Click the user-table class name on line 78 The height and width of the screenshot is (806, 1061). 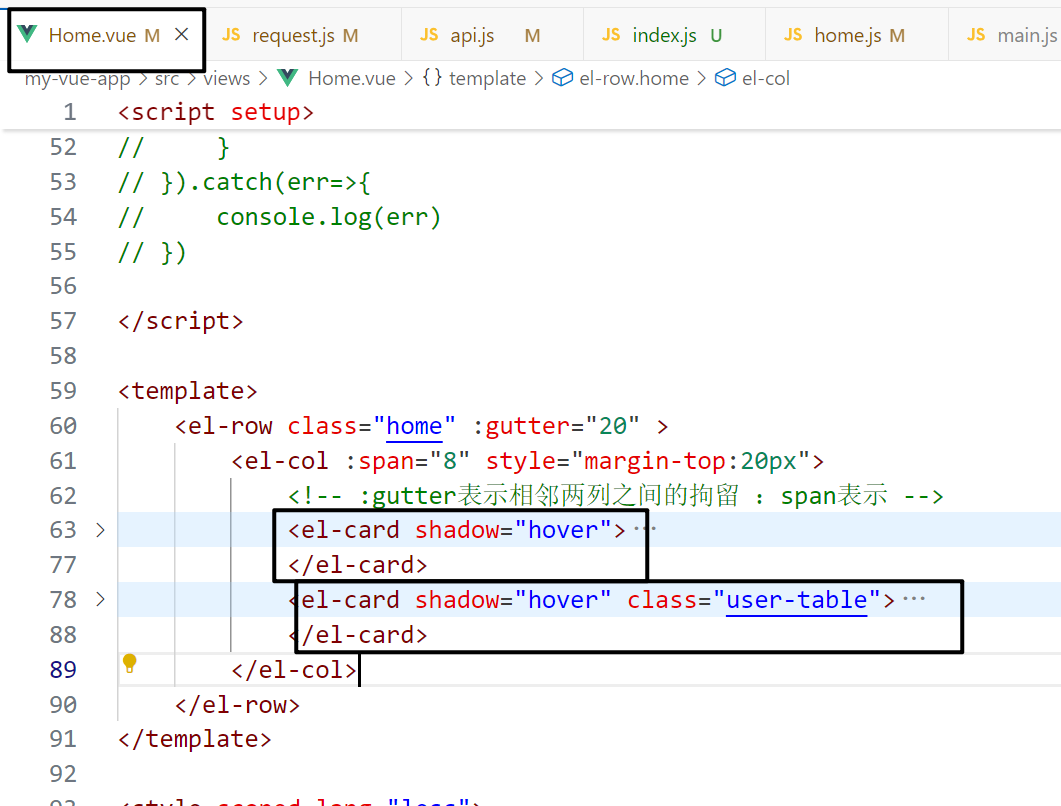coord(796,600)
